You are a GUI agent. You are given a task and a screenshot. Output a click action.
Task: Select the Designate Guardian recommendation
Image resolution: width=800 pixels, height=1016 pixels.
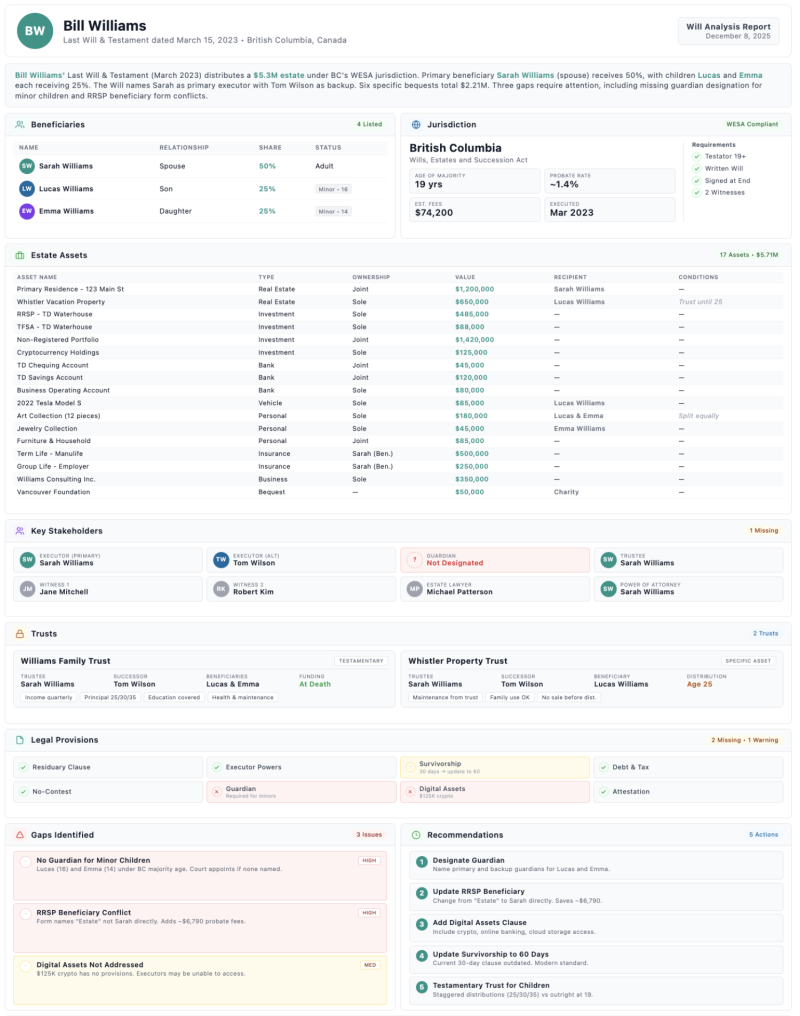click(596, 864)
